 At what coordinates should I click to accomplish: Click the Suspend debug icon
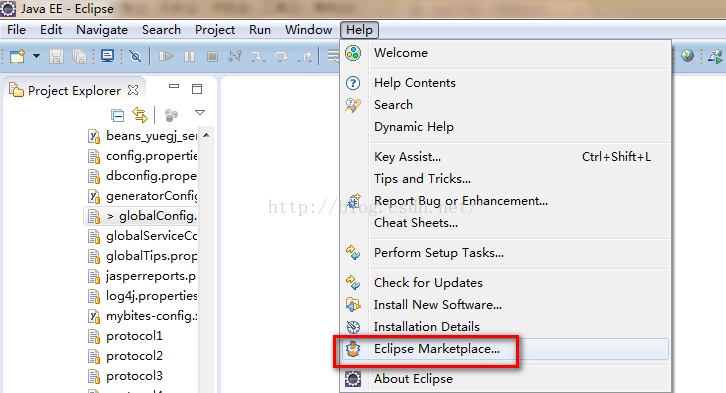pyautogui.click(x=189, y=56)
